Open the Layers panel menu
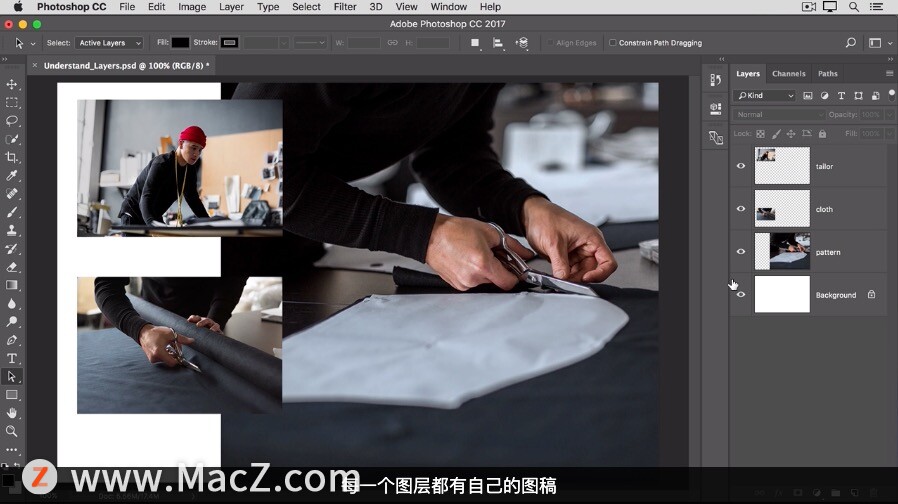The height and width of the screenshot is (504, 898). pyautogui.click(x=889, y=73)
